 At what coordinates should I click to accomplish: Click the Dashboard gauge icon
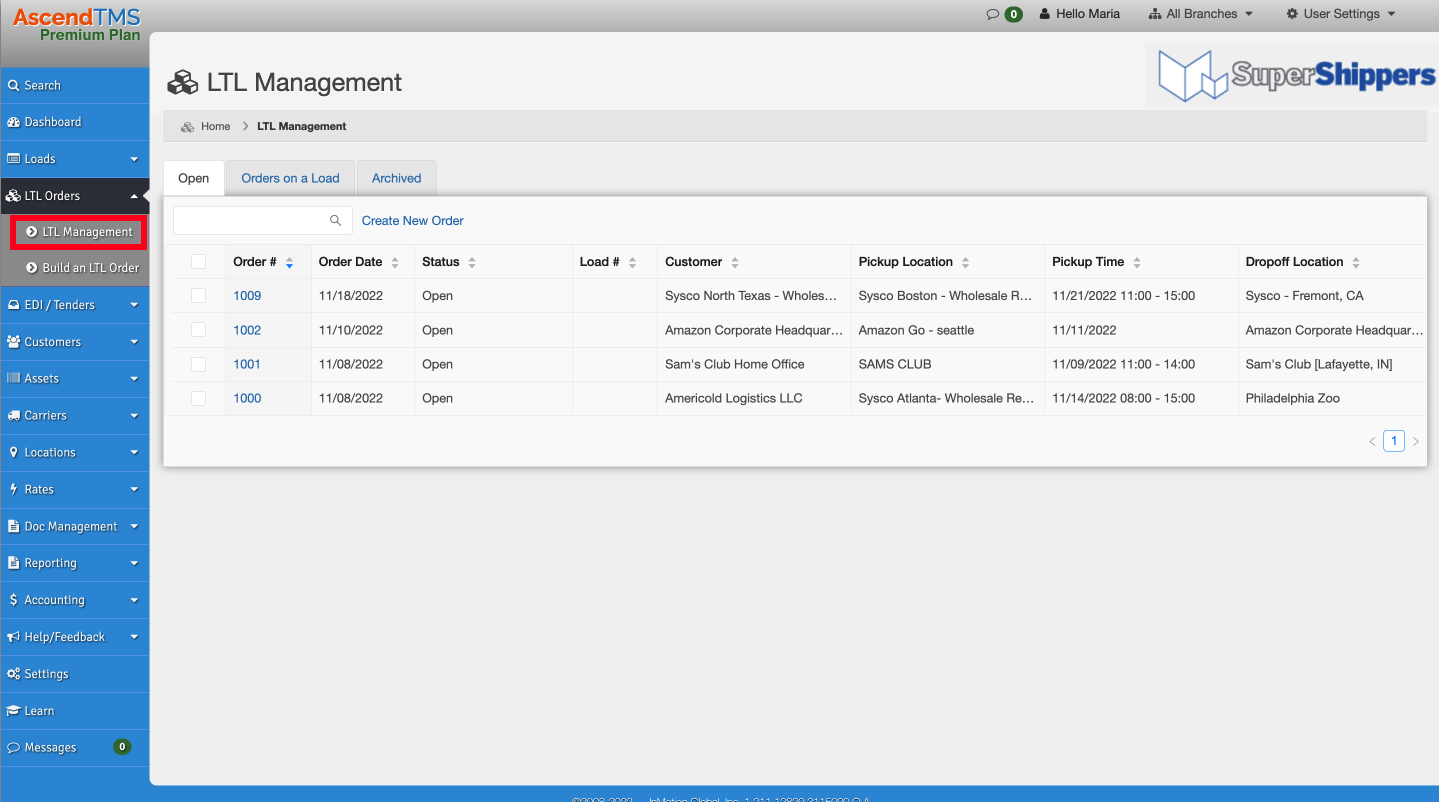tap(14, 122)
